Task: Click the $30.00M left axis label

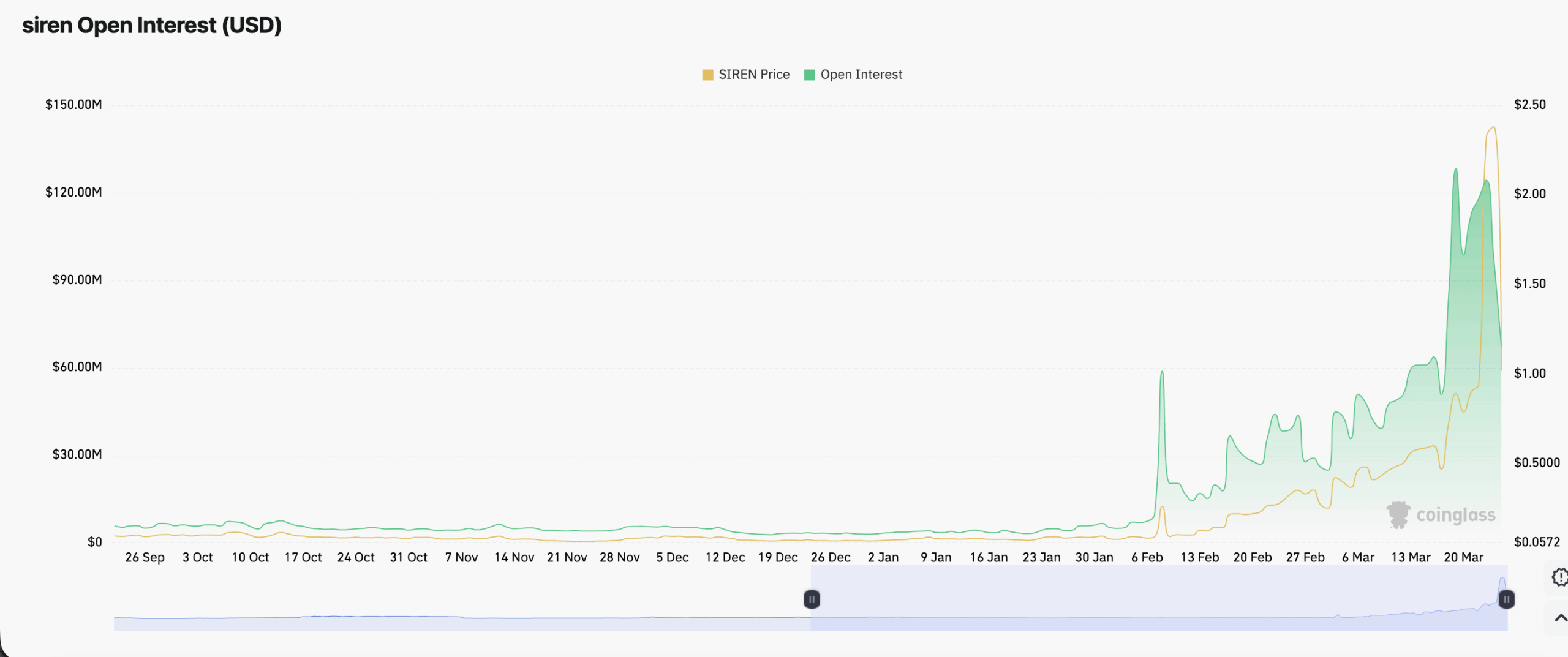Action: point(77,454)
